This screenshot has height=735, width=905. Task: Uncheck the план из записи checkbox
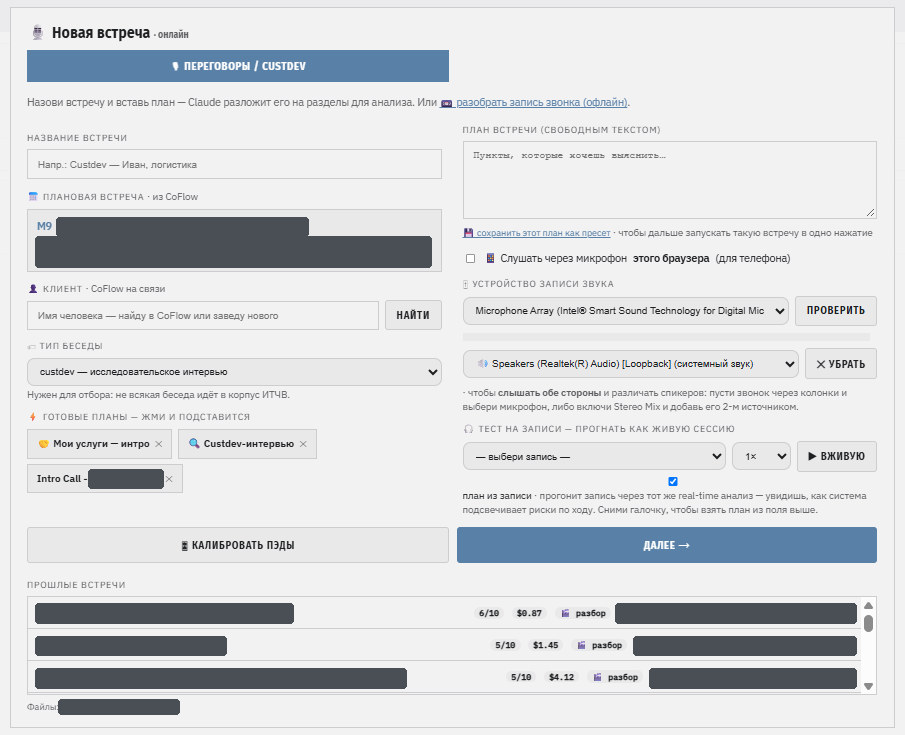[673, 482]
